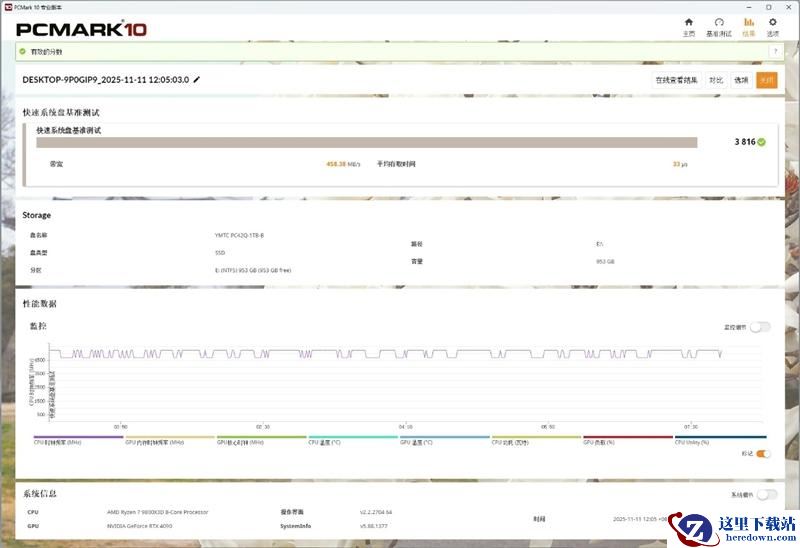Click the quick system drive benchmark score bar

pyautogui.click(x=366, y=142)
